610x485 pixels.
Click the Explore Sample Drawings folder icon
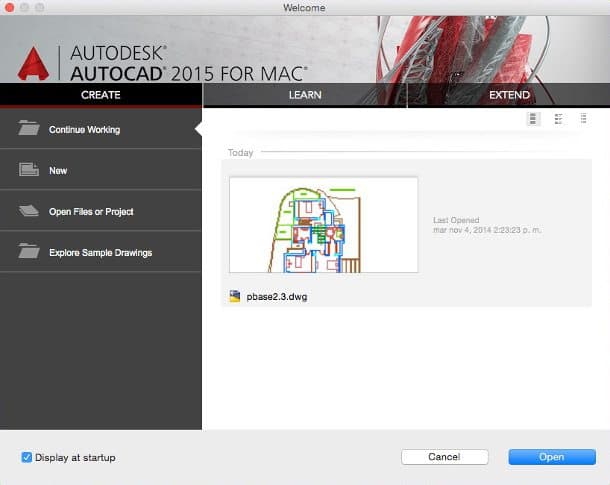[x=29, y=252]
